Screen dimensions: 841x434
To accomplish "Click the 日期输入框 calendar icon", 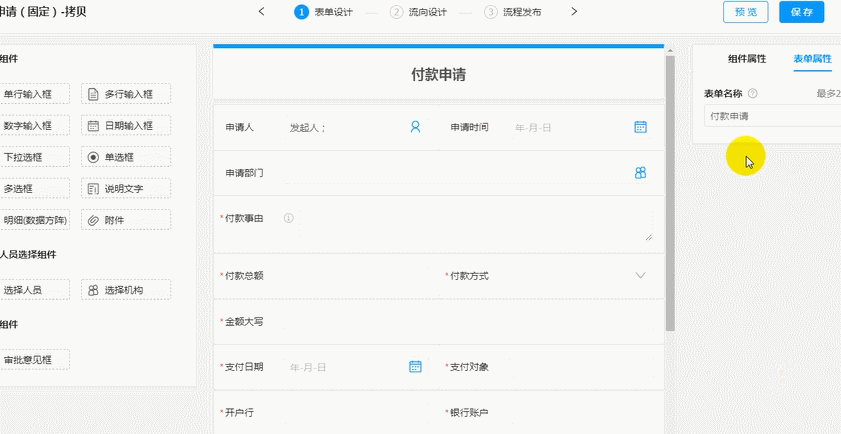I will 93,126.
